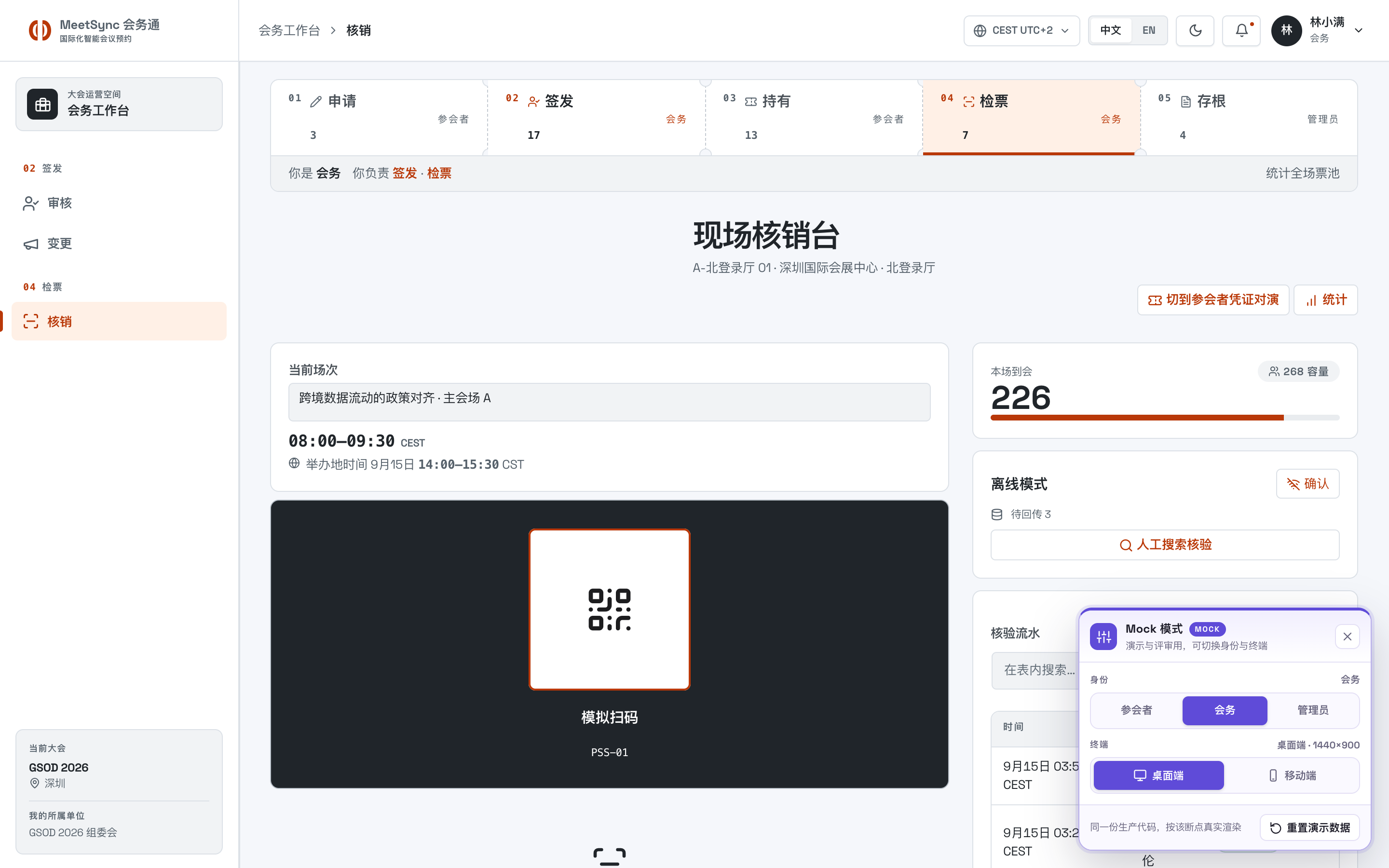Click the 时间 column header in 核验流水

pos(1013,727)
